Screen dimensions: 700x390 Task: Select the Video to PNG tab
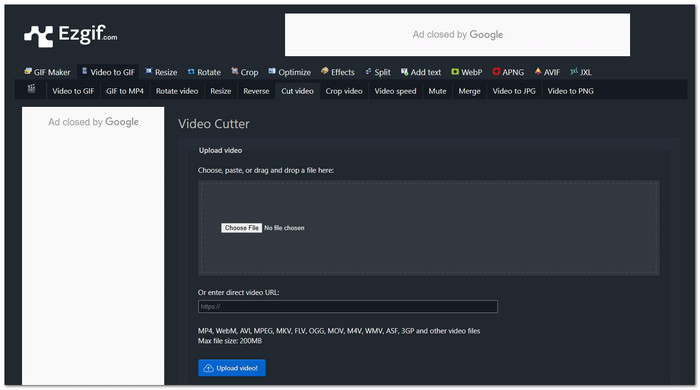pos(571,91)
